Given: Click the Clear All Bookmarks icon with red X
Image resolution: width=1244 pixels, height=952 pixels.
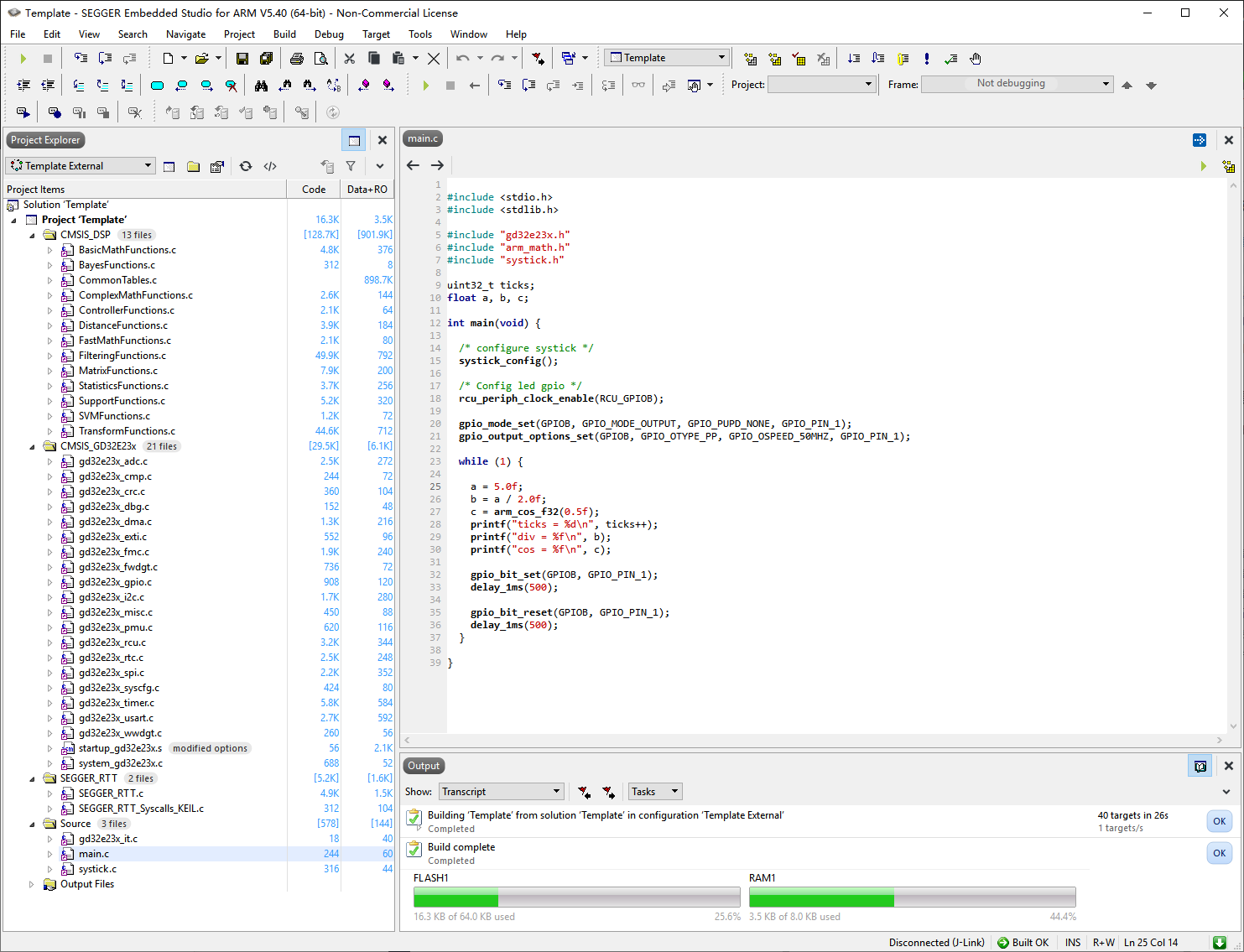Looking at the screenshot, I should point(231,86).
